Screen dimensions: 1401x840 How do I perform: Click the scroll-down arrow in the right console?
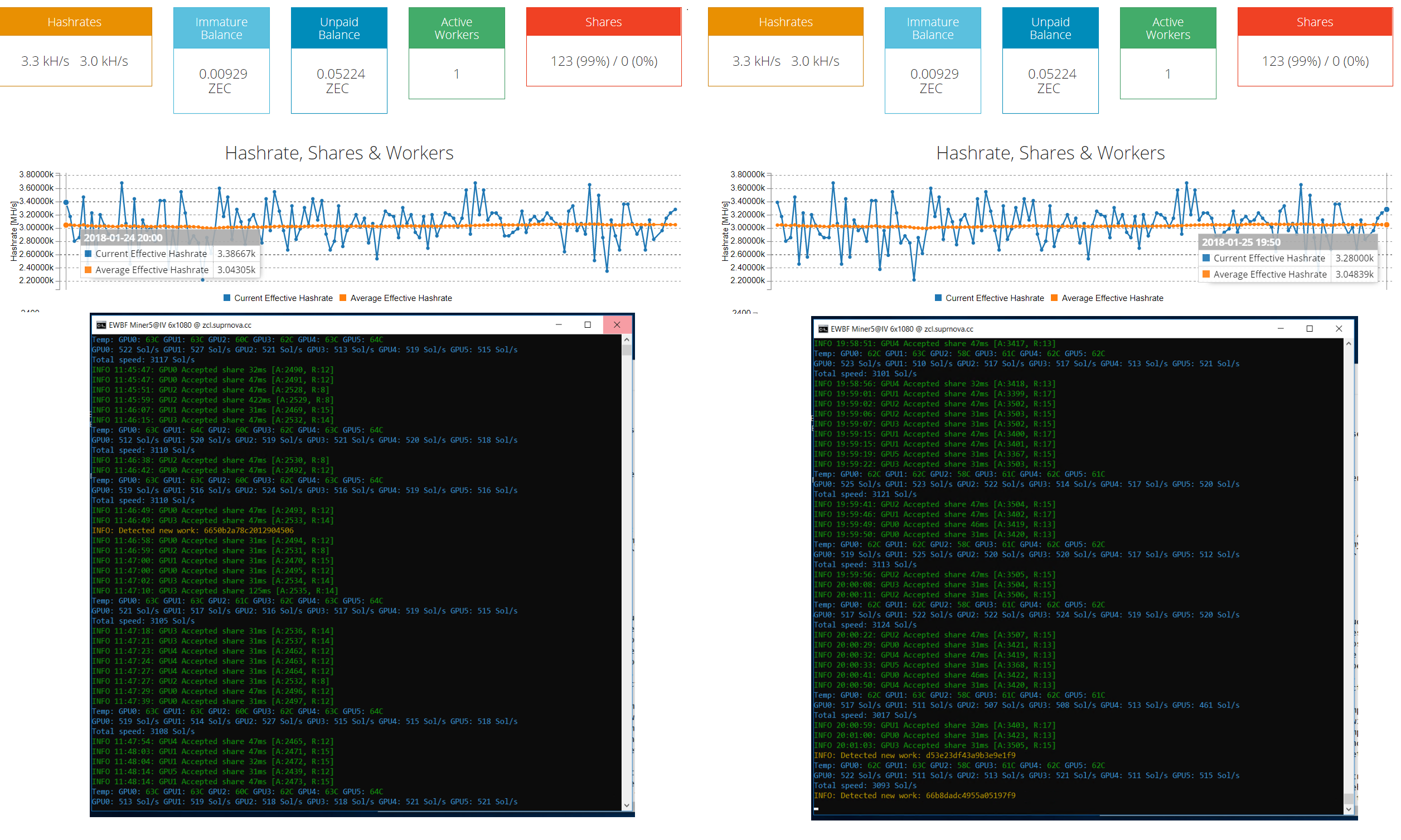tap(1349, 809)
